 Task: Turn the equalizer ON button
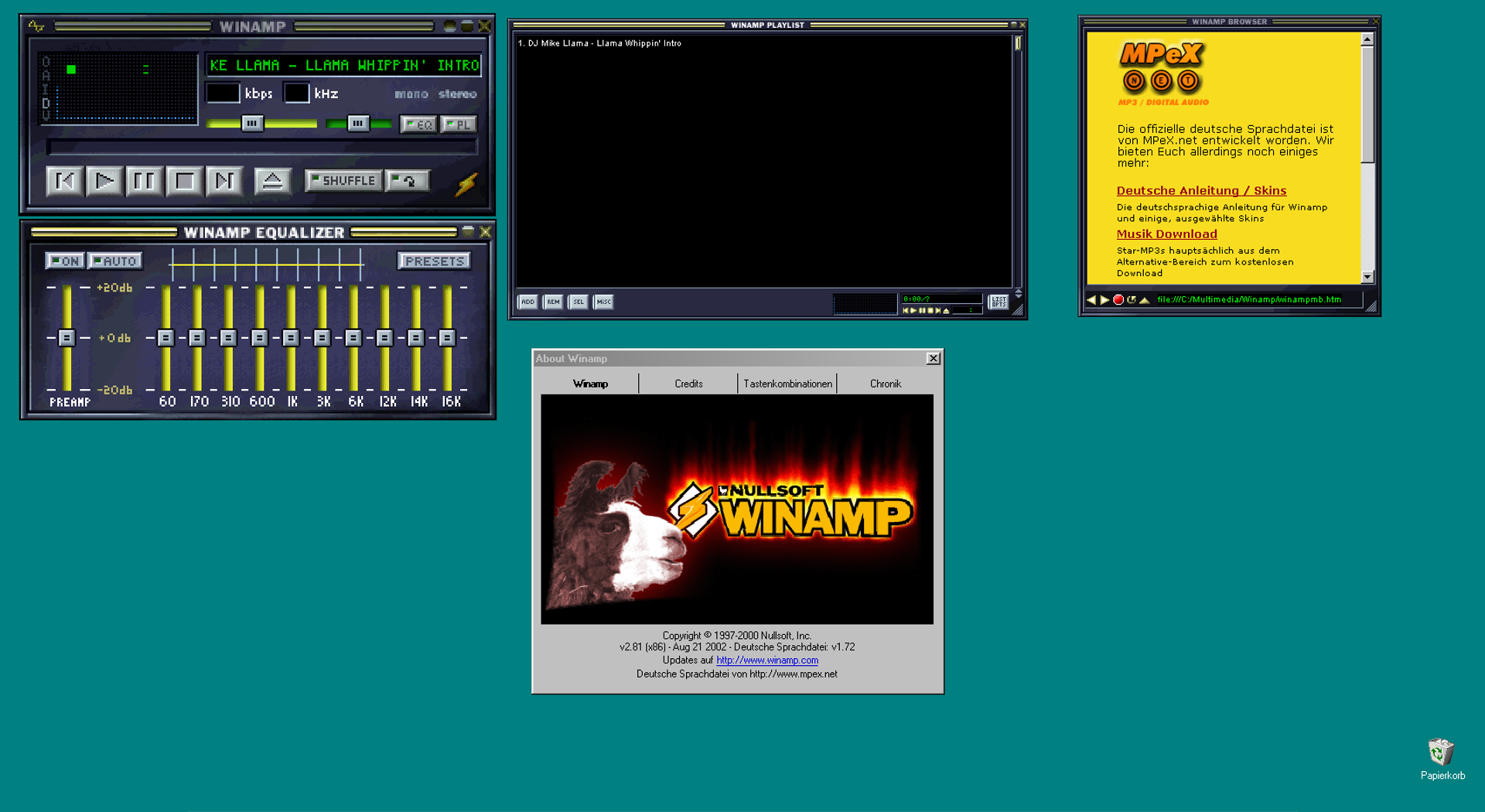(65, 261)
